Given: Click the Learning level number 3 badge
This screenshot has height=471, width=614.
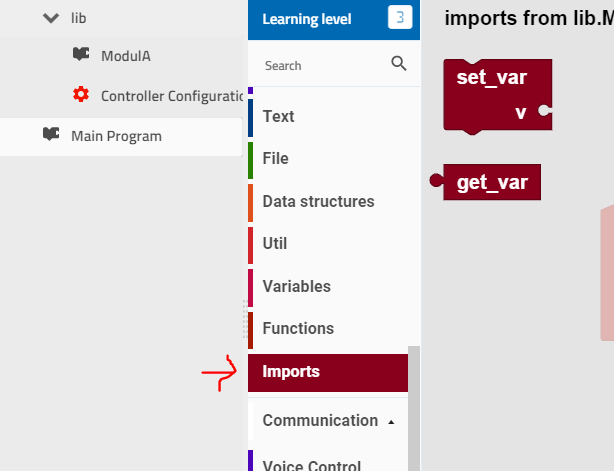Looking at the screenshot, I should [x=400, y=17].
